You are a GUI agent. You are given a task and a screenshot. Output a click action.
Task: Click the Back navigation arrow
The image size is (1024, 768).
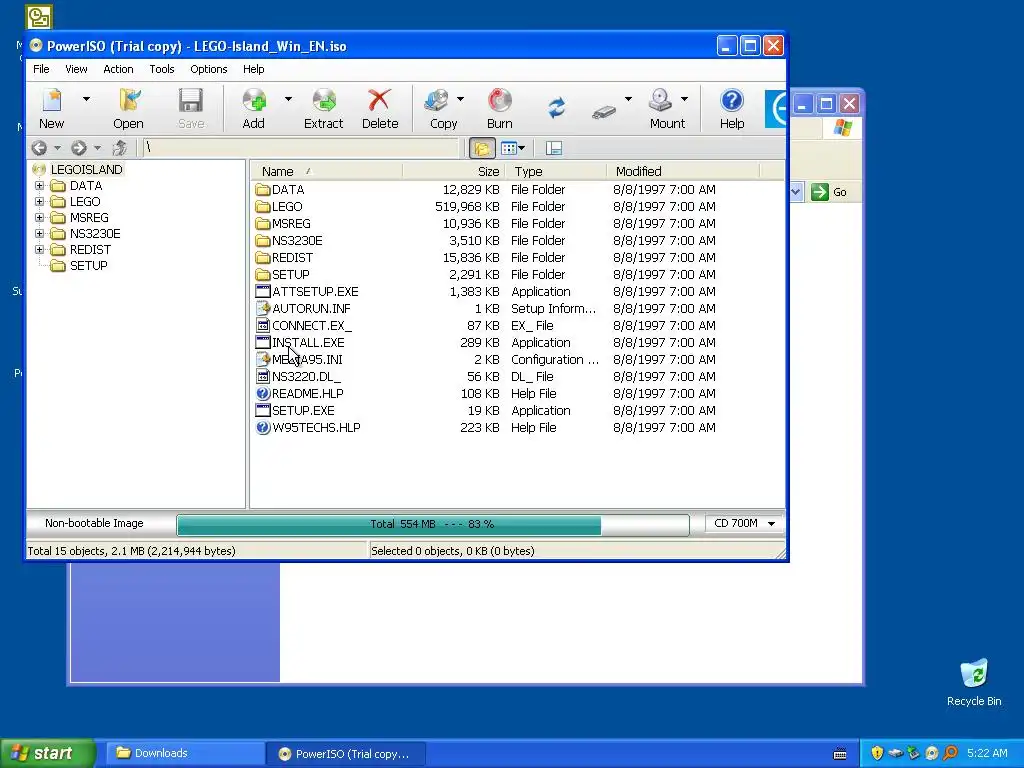tap(39, 148)
